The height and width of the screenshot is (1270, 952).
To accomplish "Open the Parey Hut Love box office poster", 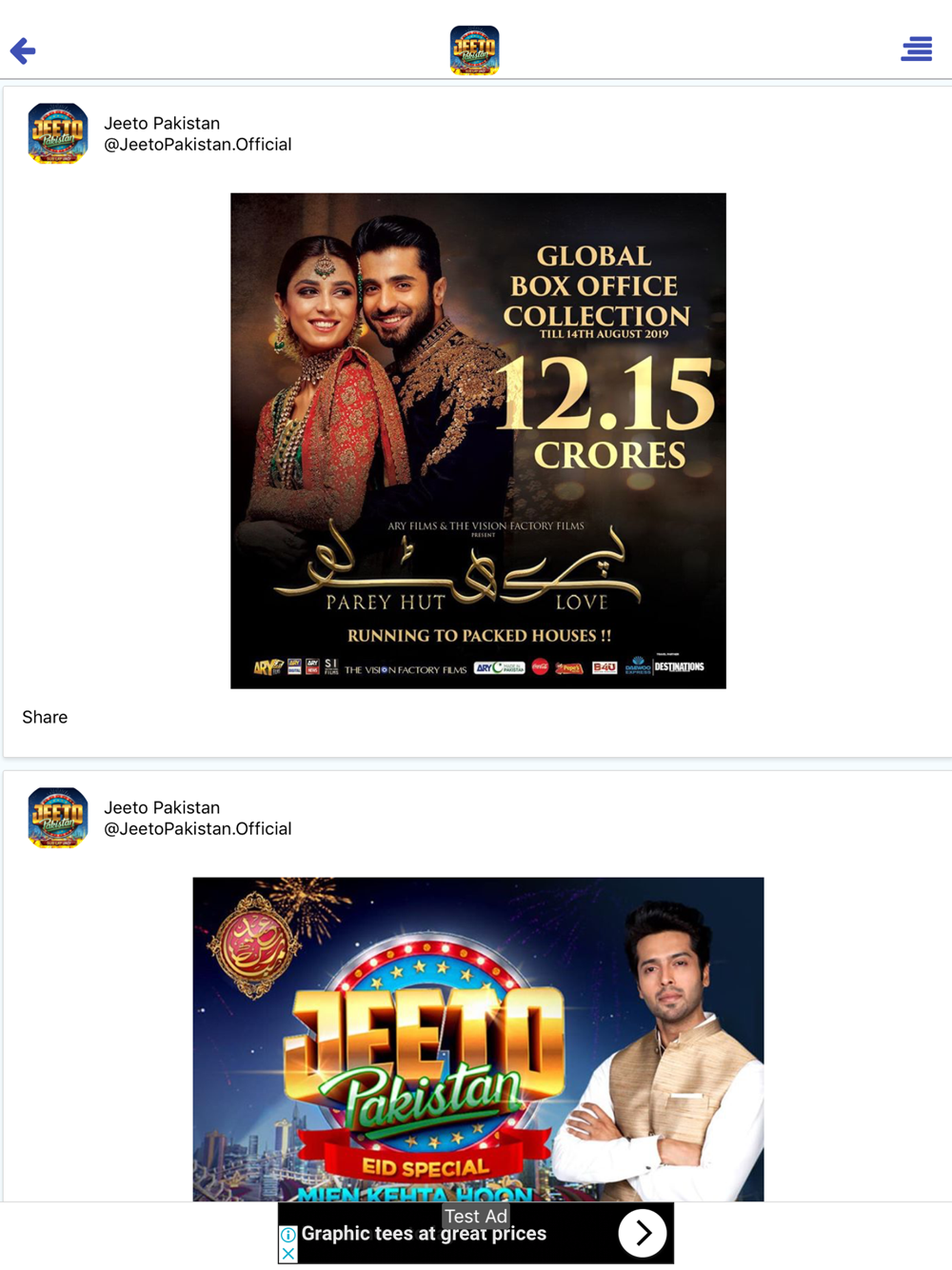I will (478, 441).
